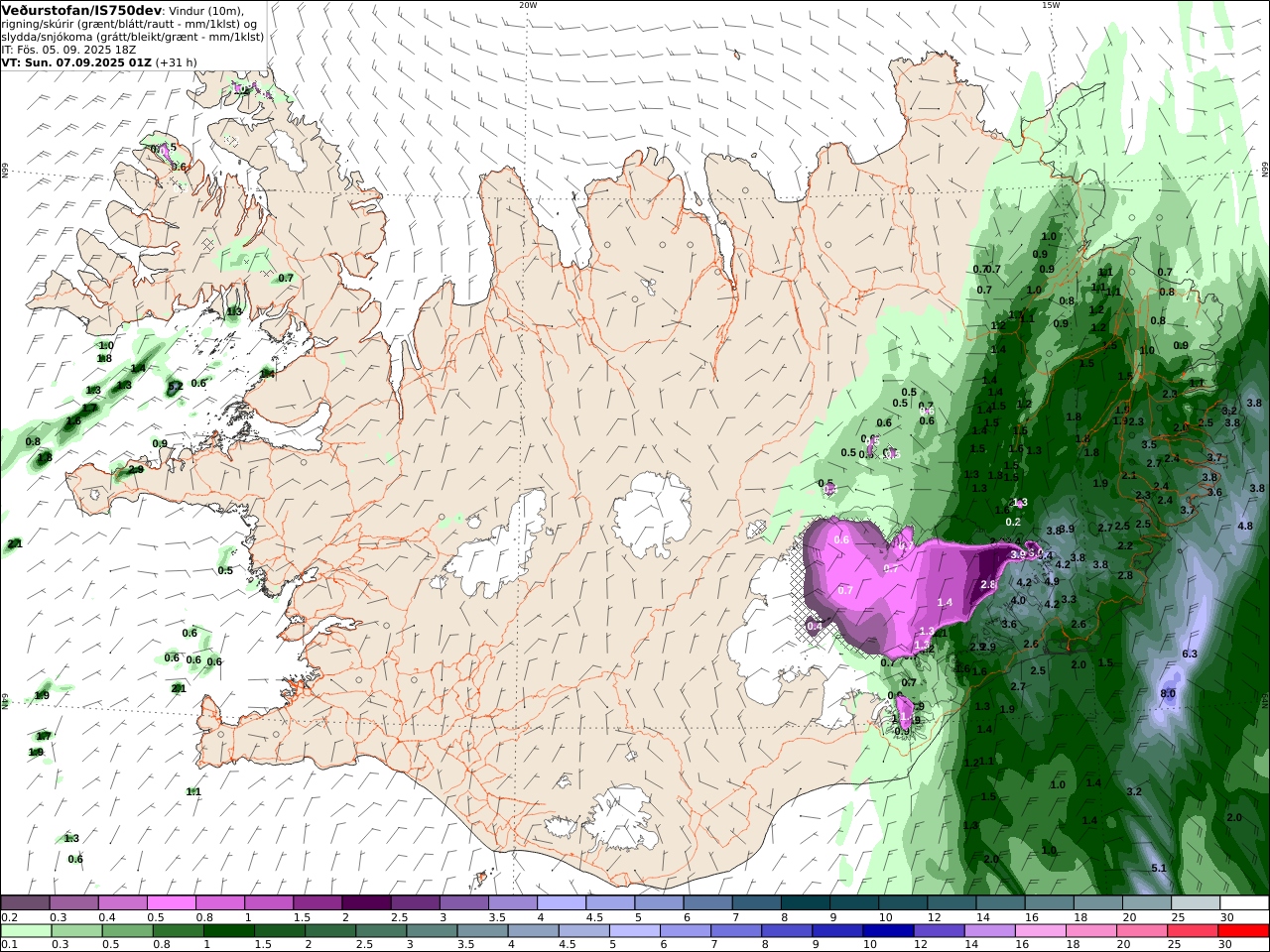Click the 20W longitude label
Image resolution: width=1270 pixels, height=952 pixels.
528,5
